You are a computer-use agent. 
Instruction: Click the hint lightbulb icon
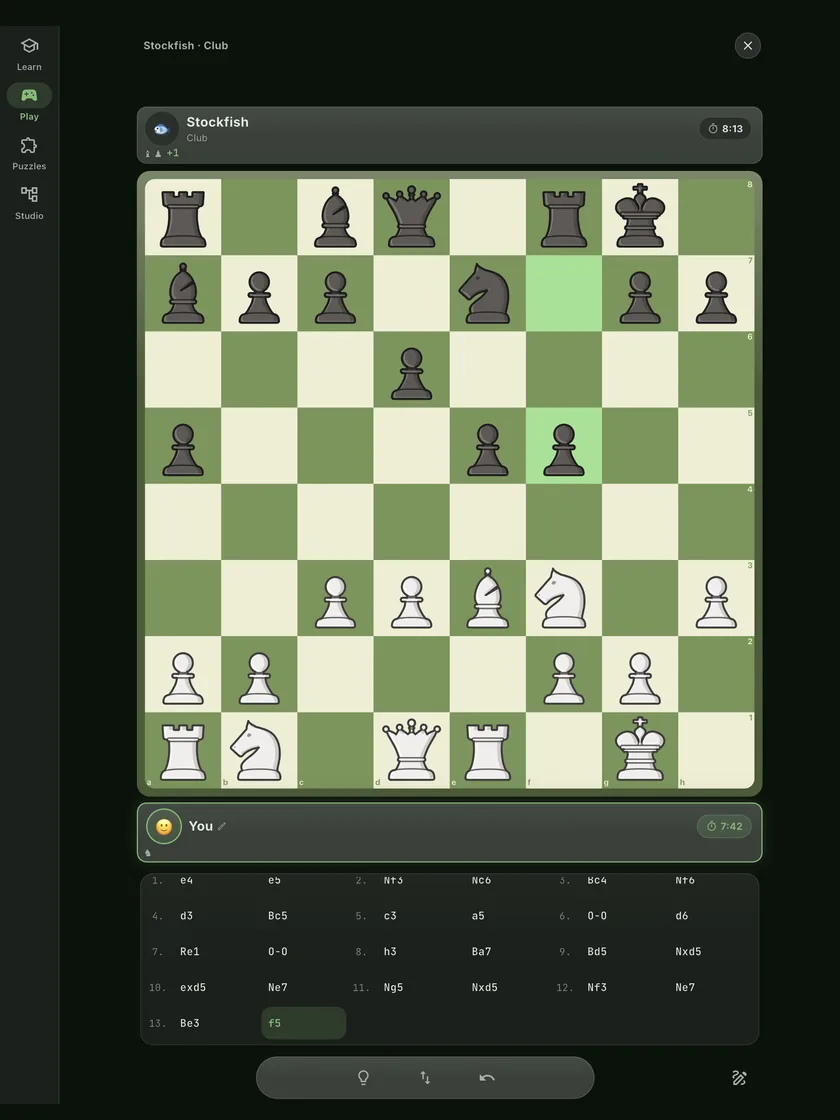(x=363, y=1077)
